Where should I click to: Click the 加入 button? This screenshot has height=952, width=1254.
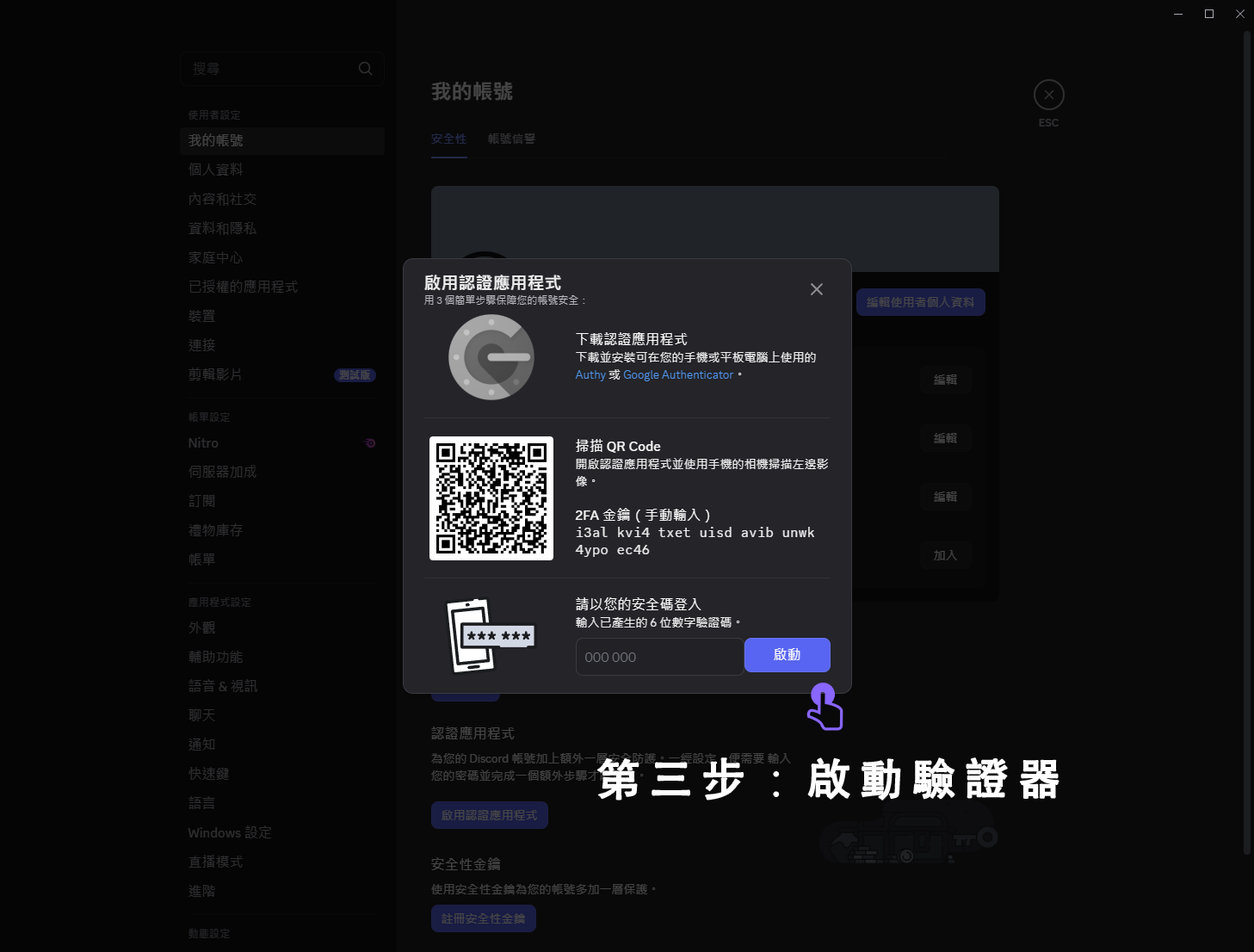945,555
